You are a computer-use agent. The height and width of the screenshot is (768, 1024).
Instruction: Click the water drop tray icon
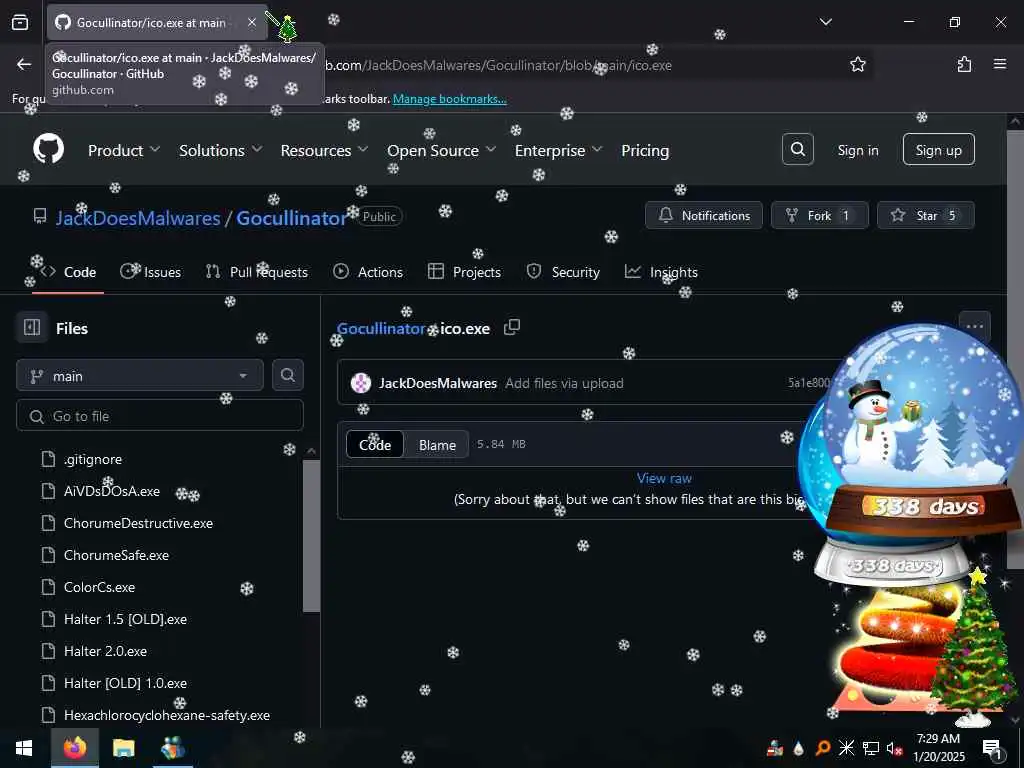pos(798,748)
